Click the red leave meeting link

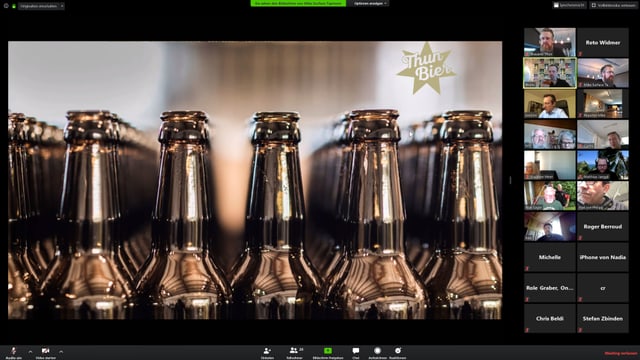(x=620, y=353)
